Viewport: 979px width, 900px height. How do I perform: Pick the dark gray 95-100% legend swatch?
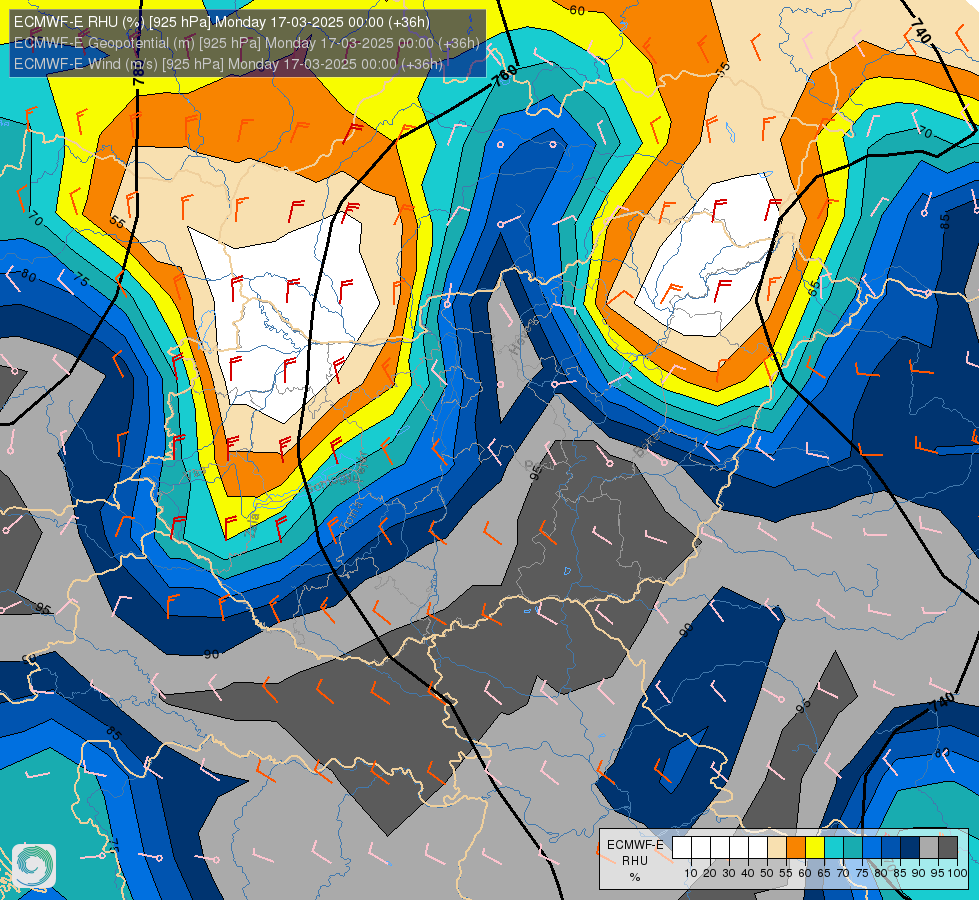point(948,848)
